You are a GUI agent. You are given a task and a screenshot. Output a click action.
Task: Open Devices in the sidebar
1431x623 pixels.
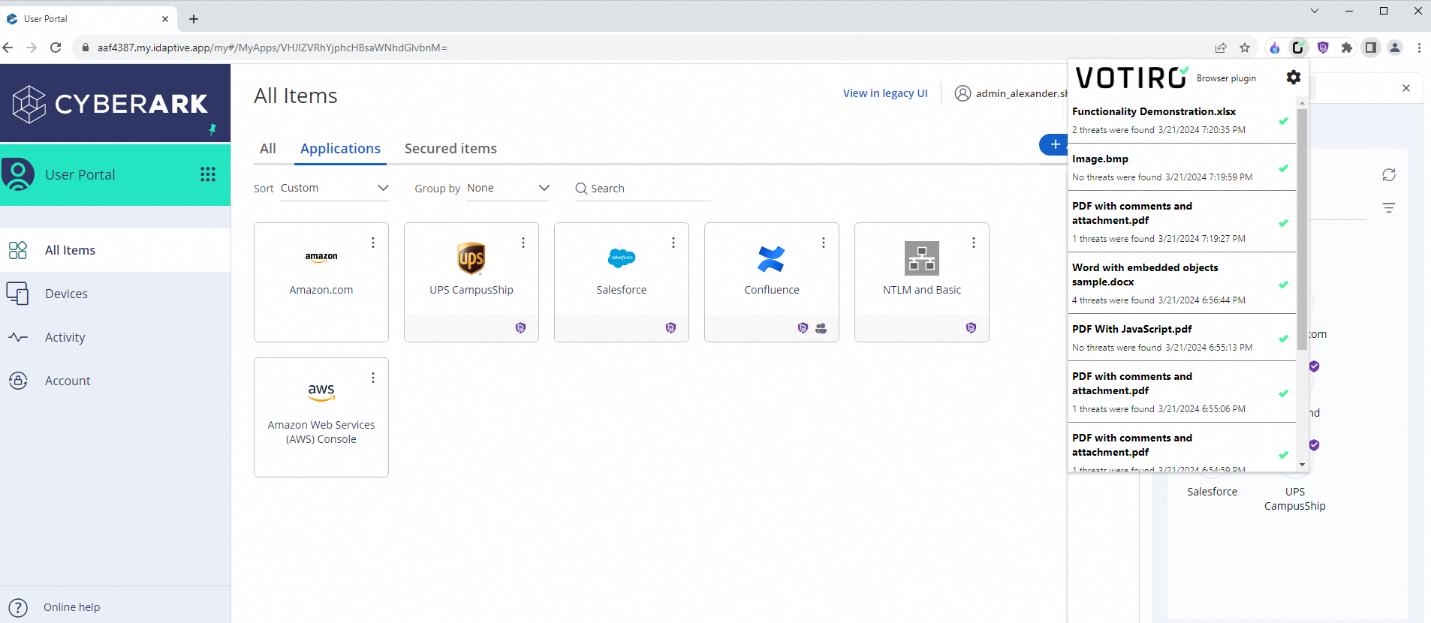coord(115,293)
